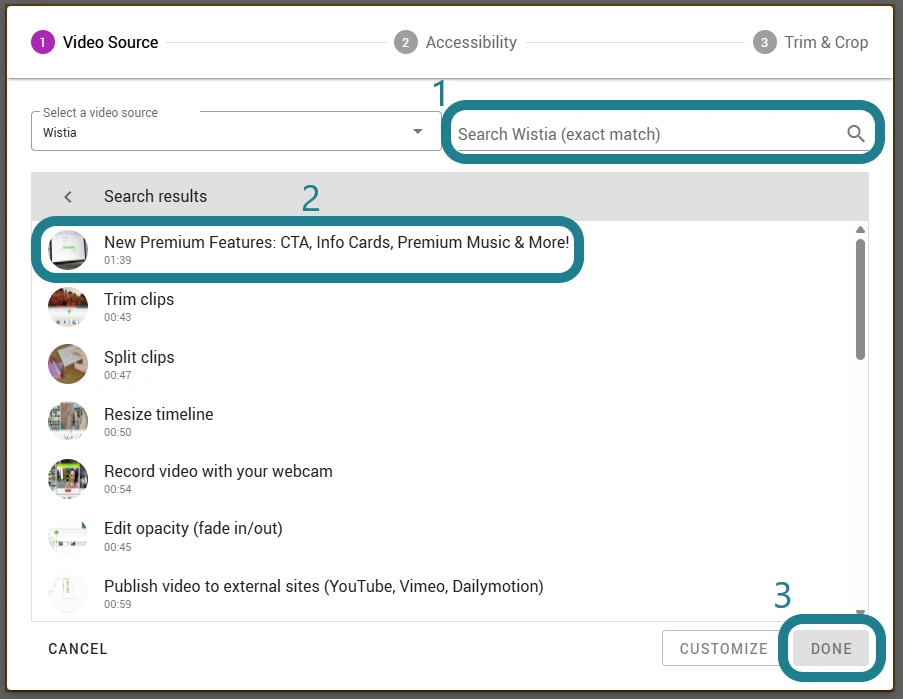Pick the Split clips video
Screen dimensions: 903x699
coord(443,364)
